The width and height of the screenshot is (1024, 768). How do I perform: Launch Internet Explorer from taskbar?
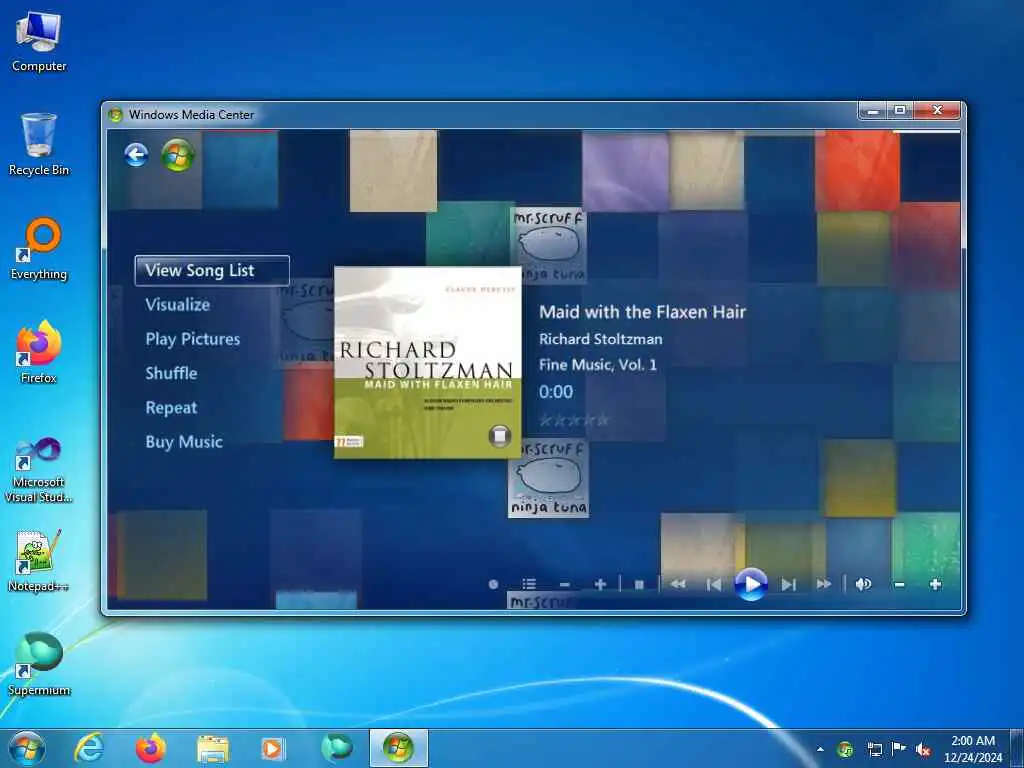(x=89, y=748)
